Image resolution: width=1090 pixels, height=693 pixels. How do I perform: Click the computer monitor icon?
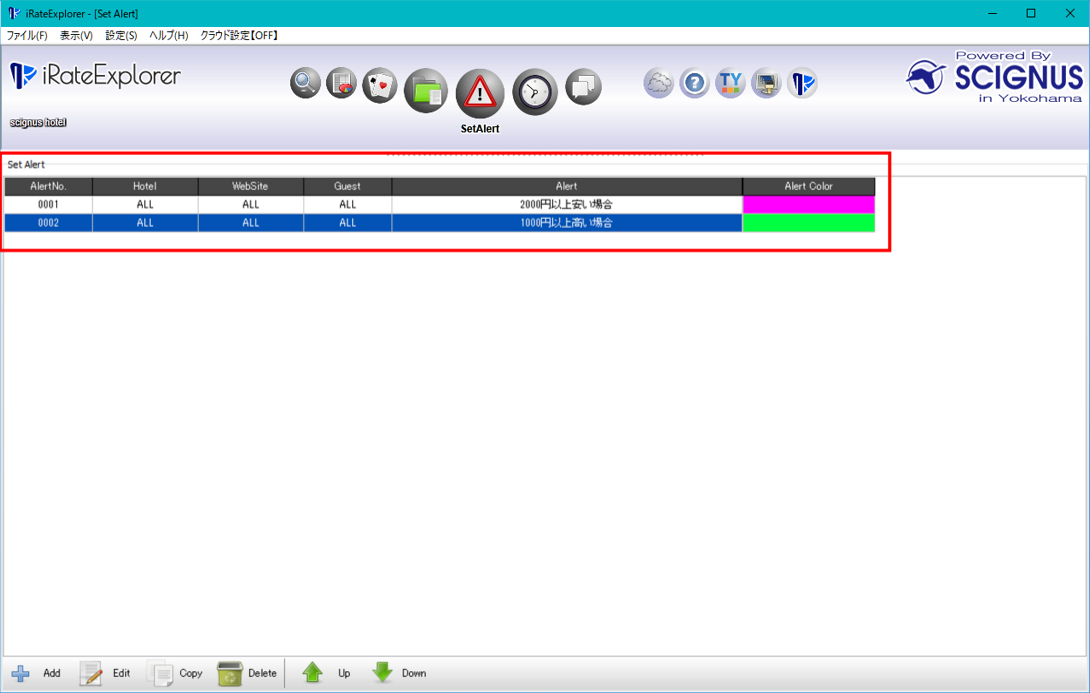tap(766, 83)
